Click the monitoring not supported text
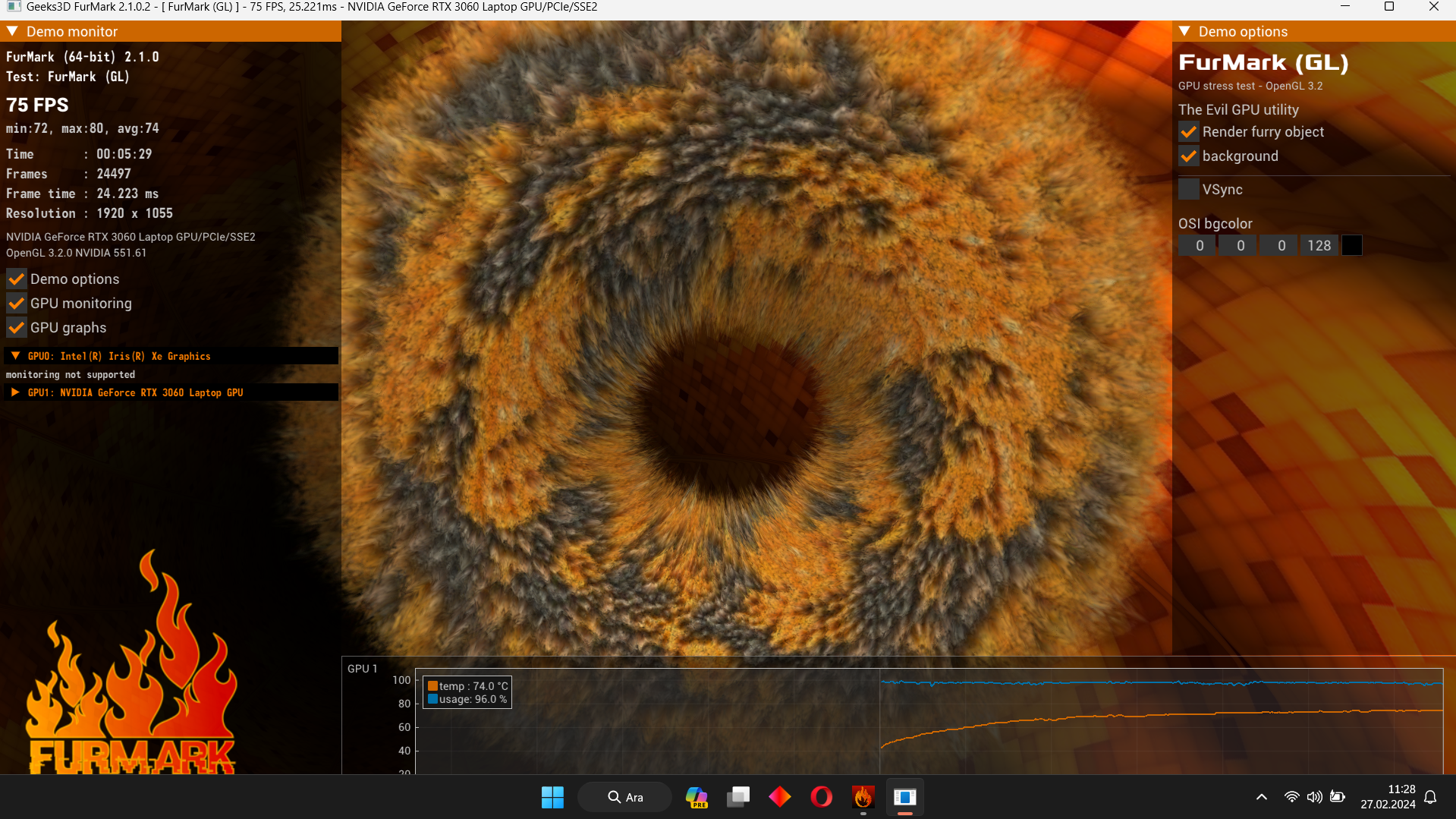The height and width of the screenshot is (819, 1456). click(x=71, y=375)
